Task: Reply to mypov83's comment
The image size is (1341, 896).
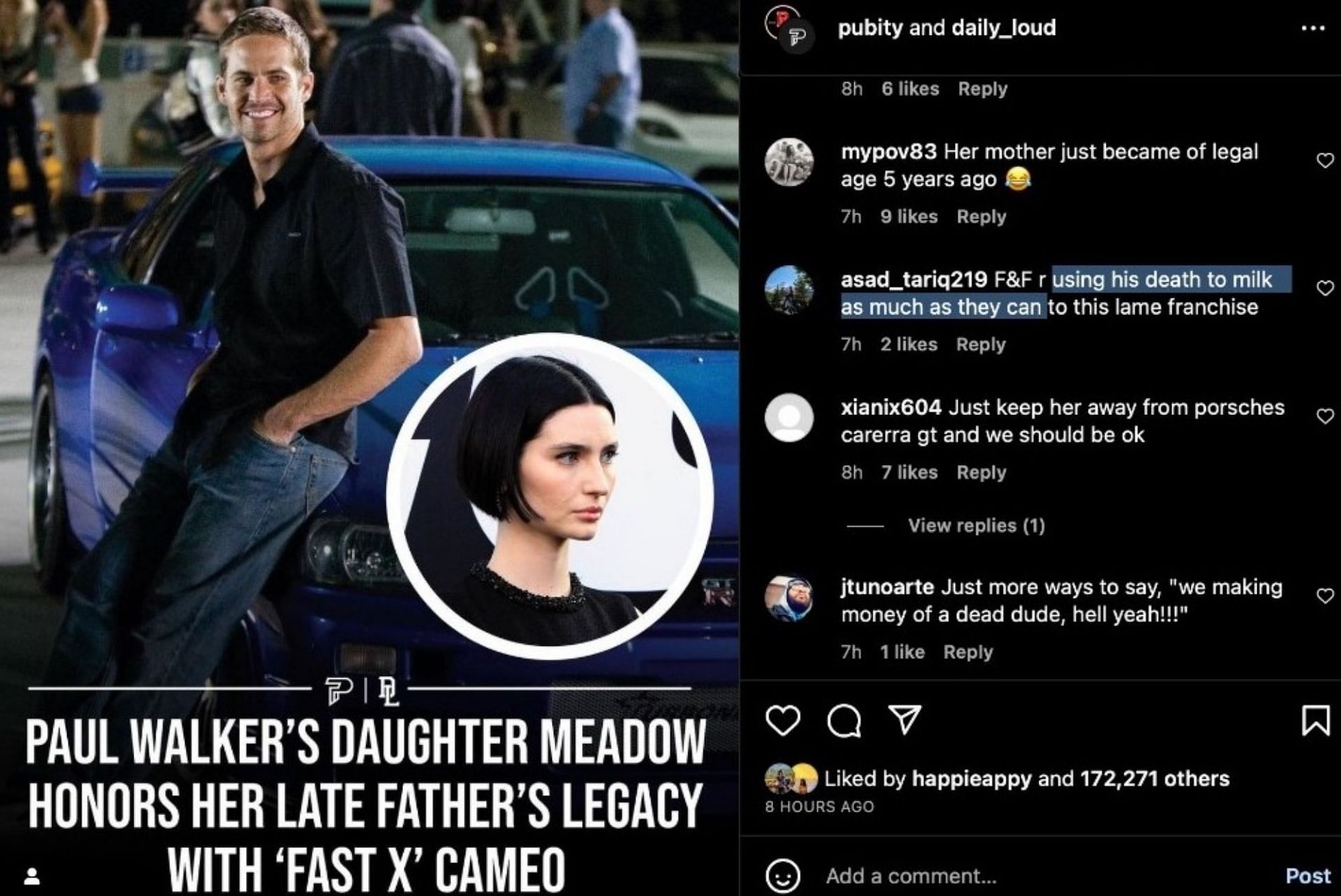Action: 981,216
